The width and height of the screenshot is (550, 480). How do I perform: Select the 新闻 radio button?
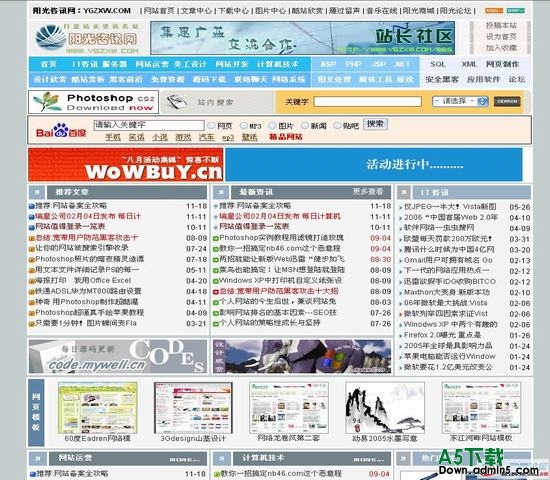coord(305,125)
